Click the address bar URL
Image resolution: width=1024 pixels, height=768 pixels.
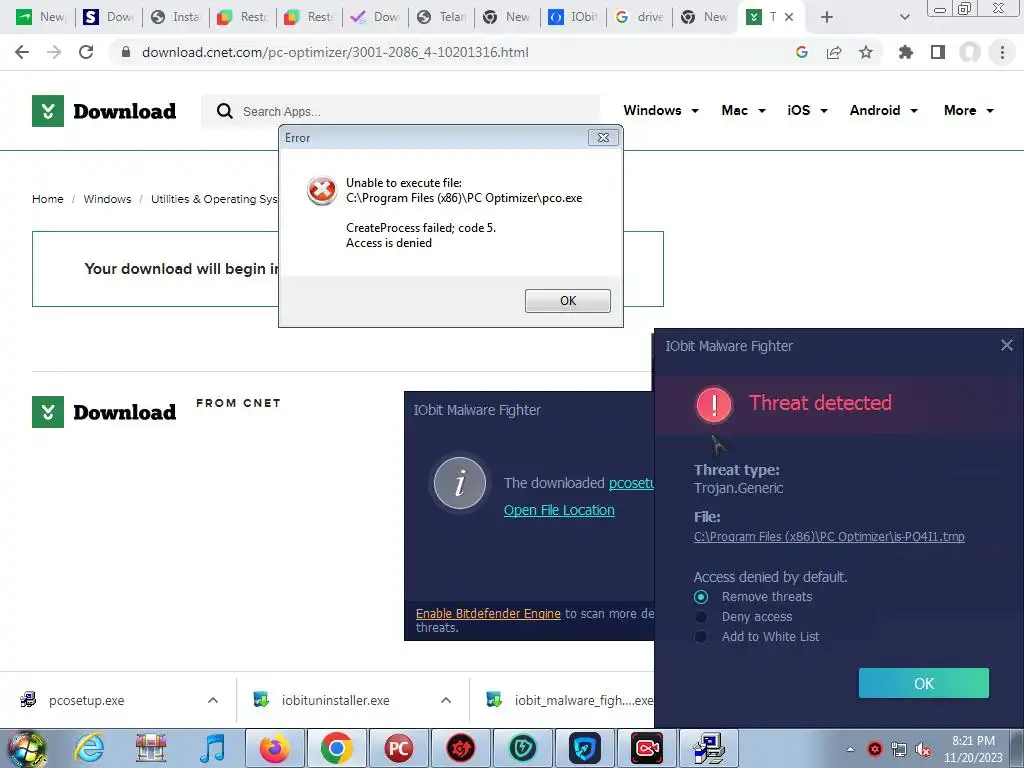[x=335, y=52]
